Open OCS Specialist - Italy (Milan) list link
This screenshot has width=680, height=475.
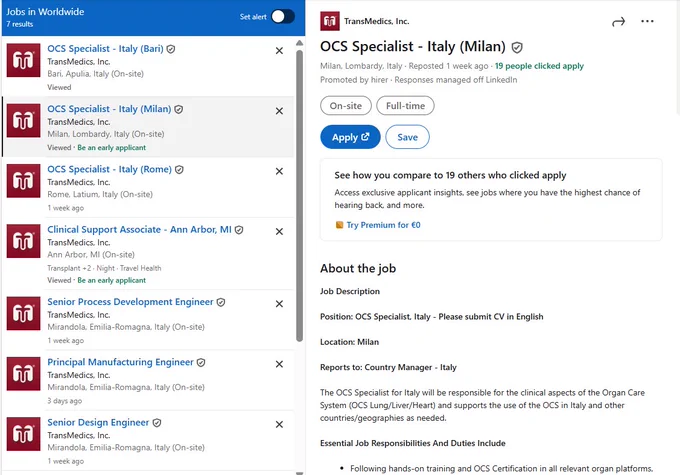(109, 109)
